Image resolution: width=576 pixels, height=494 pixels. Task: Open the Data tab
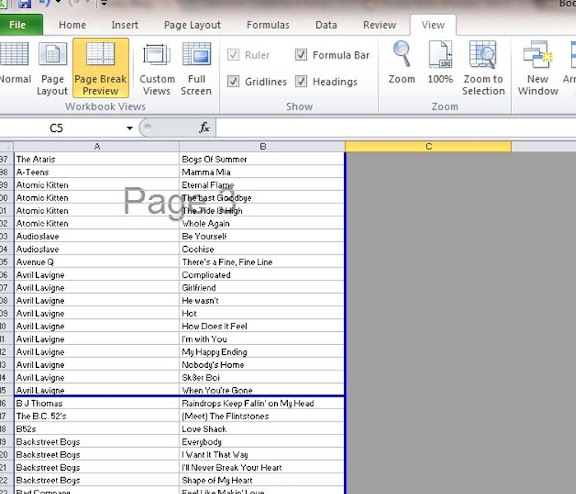coord(326,25)
